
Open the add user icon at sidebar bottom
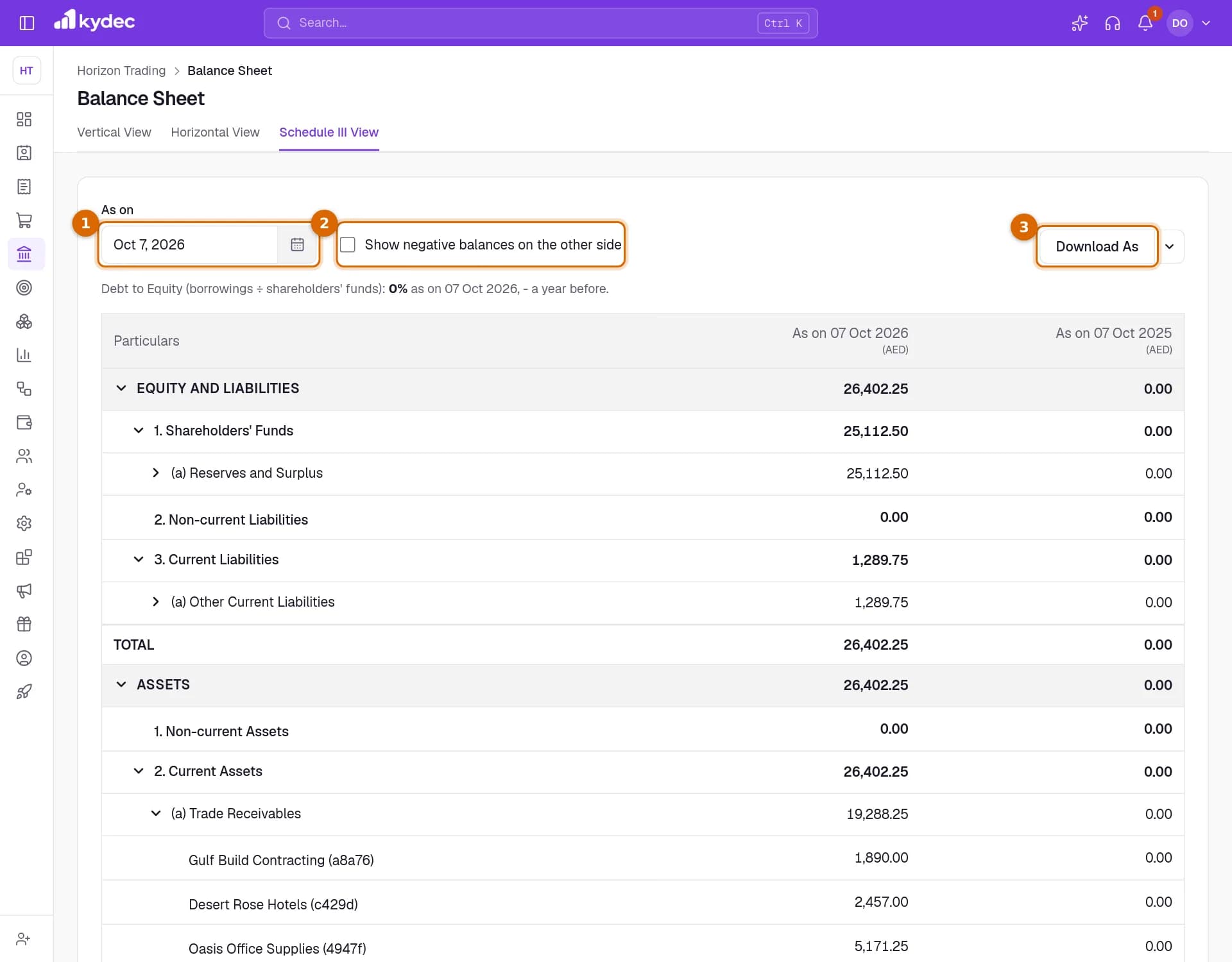[x=24, y=939]
